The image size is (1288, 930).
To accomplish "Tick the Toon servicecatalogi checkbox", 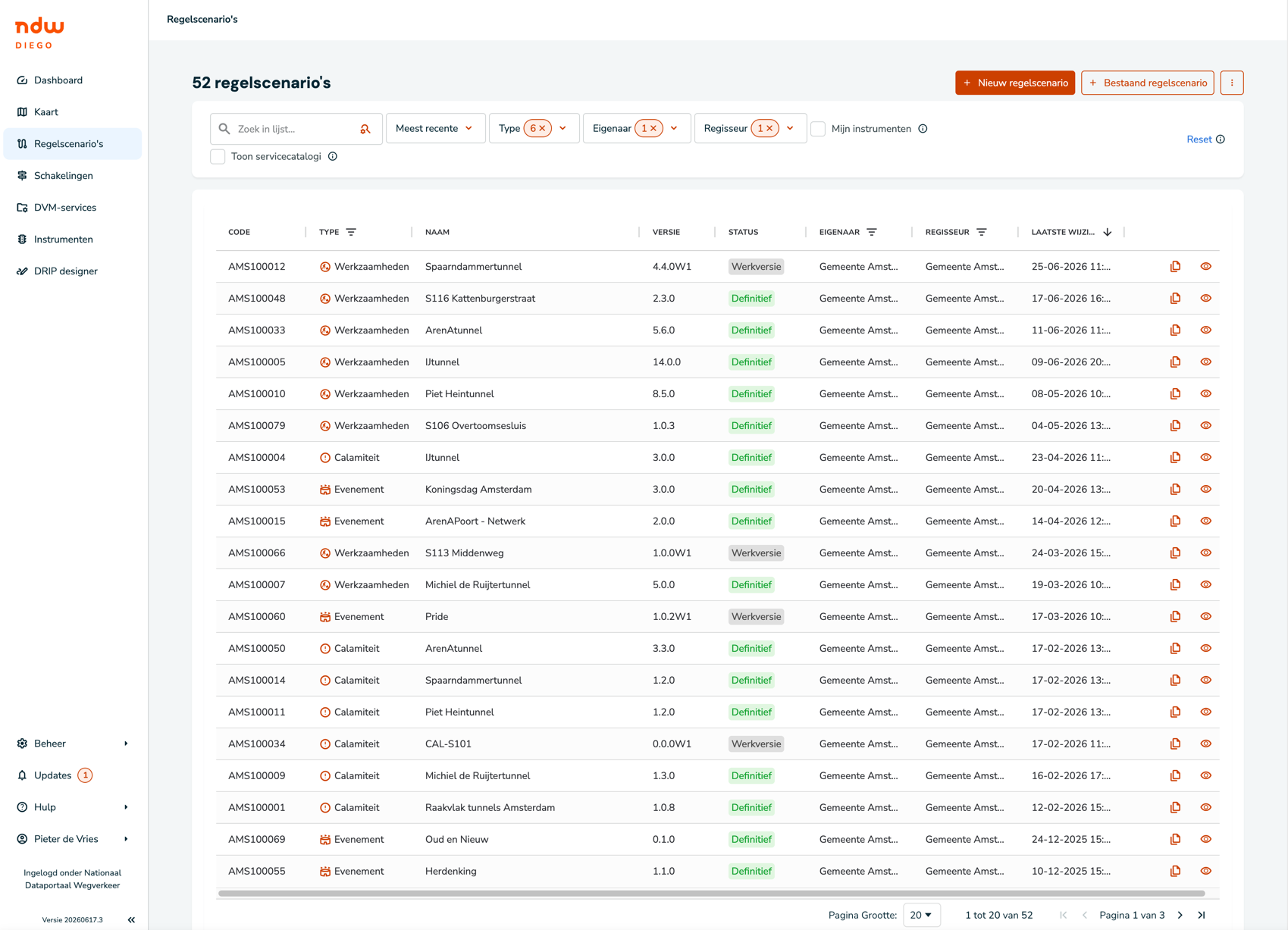I will coord(218,157).
